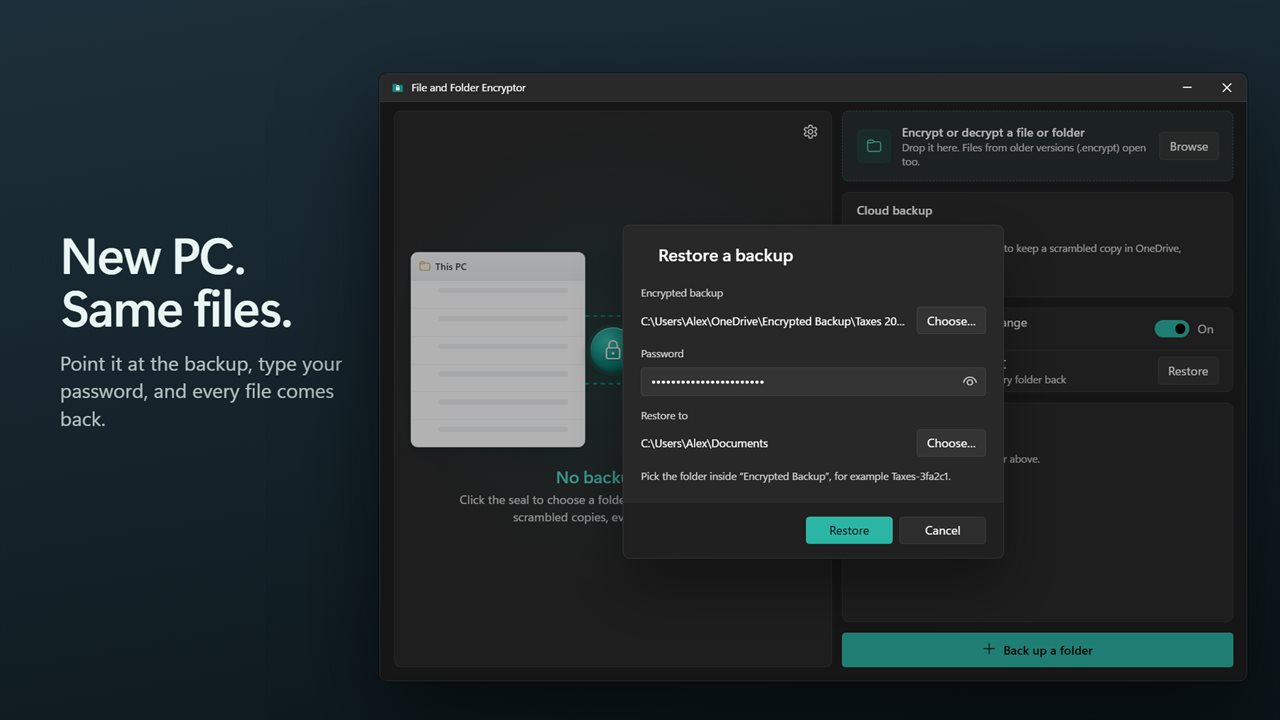This screenshot has height=720, width=1280.
Task: Minimize the File and Folder Encryptor window
Action: (1187, 88)
